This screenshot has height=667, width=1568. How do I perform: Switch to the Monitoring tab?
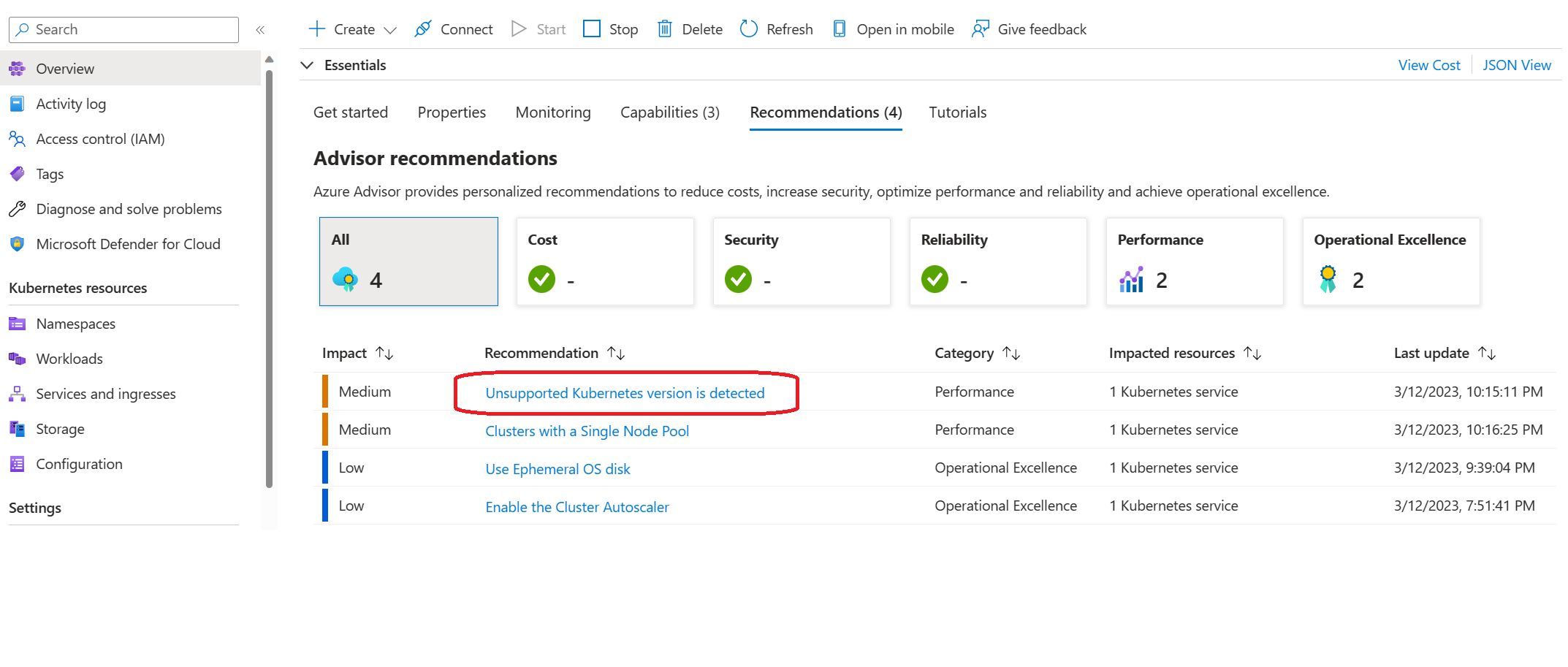pyautogui.click(x=553, y=113)
